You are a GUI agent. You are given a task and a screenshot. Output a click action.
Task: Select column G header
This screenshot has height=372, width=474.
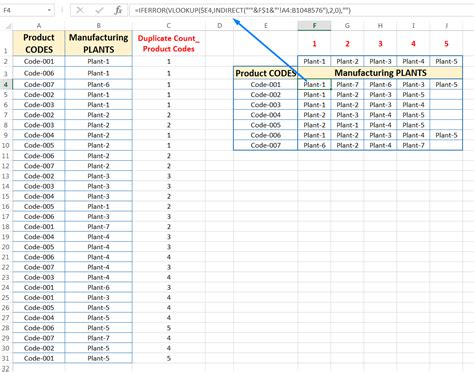tap(347, 26)
